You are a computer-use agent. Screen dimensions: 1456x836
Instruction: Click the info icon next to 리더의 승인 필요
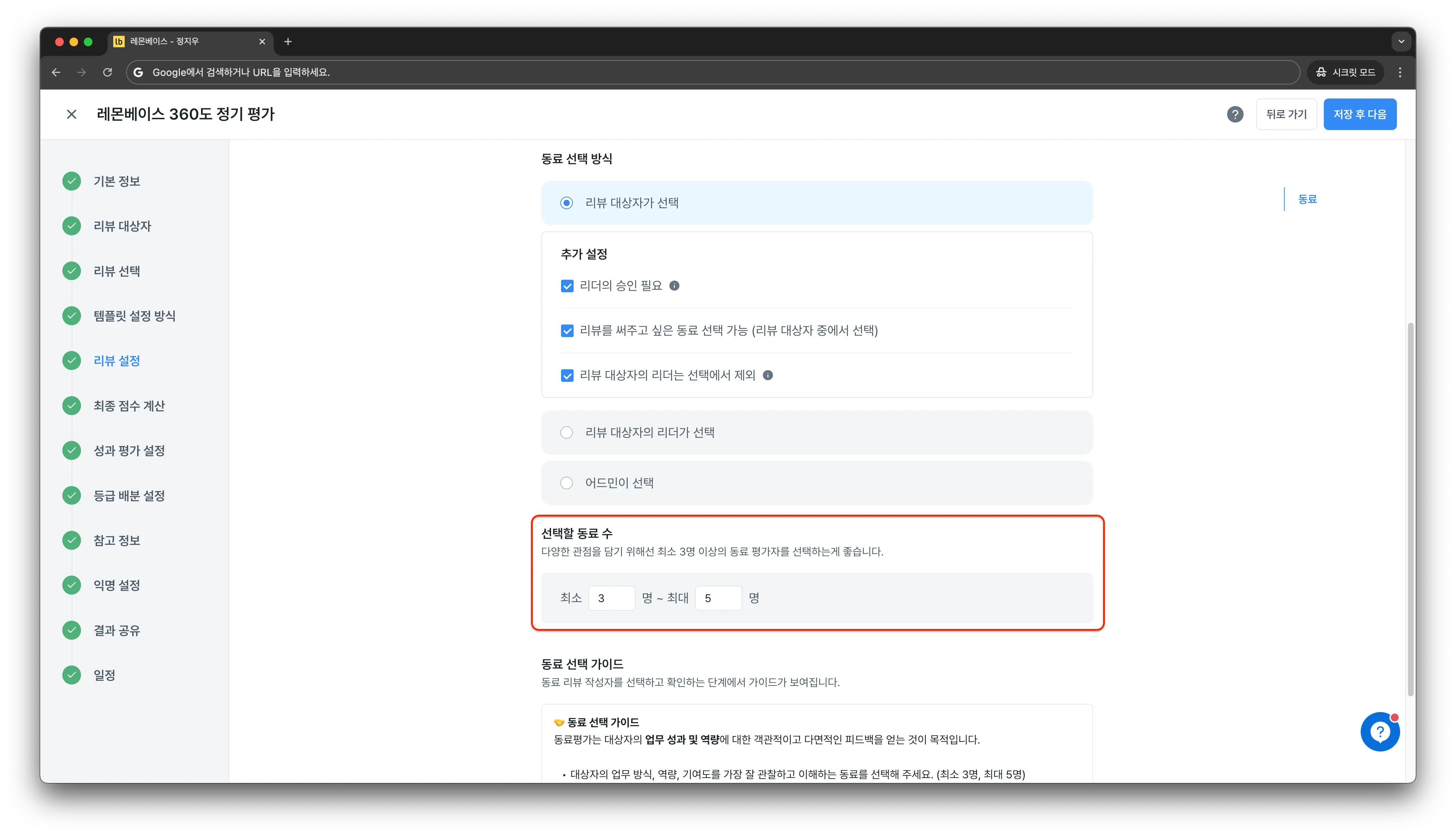click(675, 285)
